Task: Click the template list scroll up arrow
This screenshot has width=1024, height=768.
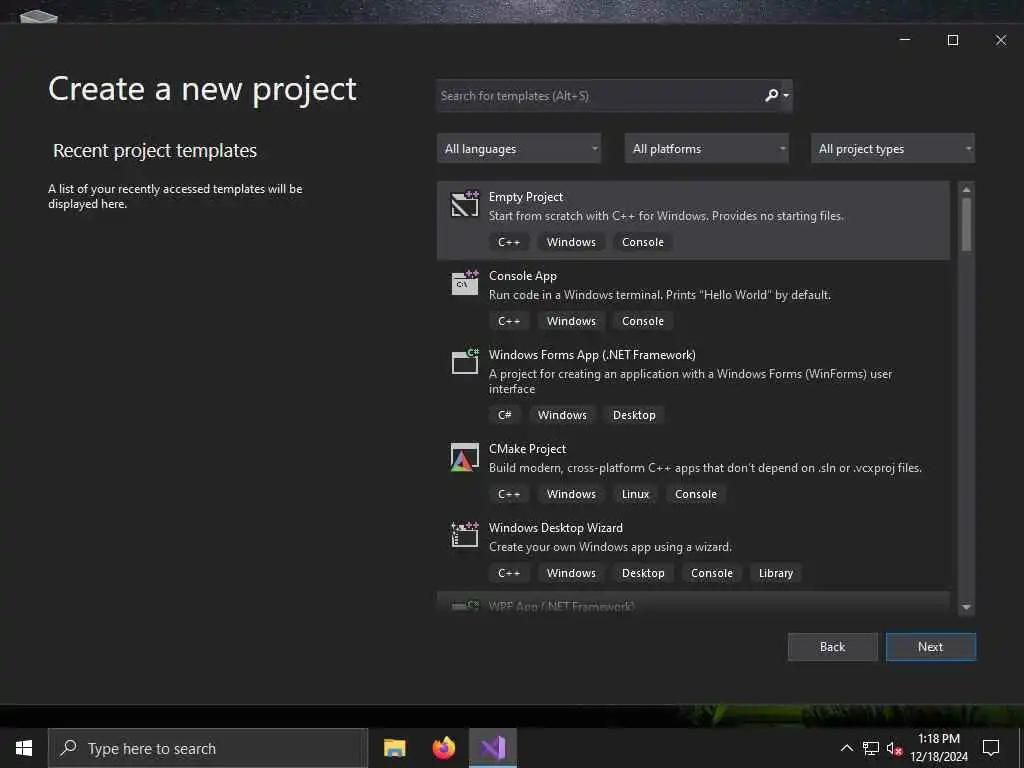Action: pos(967,189)
